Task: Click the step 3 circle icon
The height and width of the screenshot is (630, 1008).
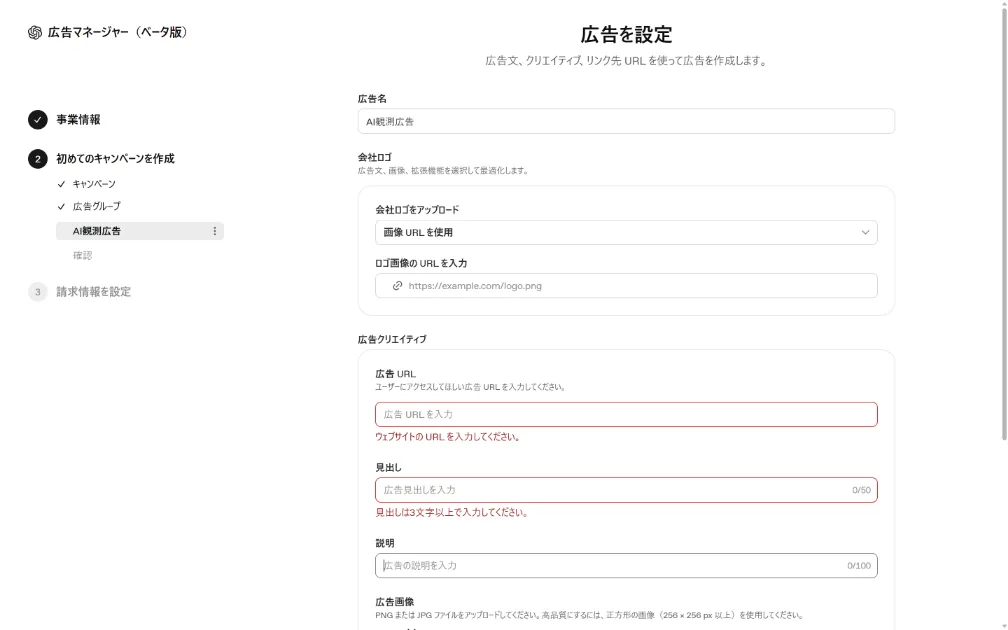Action: point(37,292)
